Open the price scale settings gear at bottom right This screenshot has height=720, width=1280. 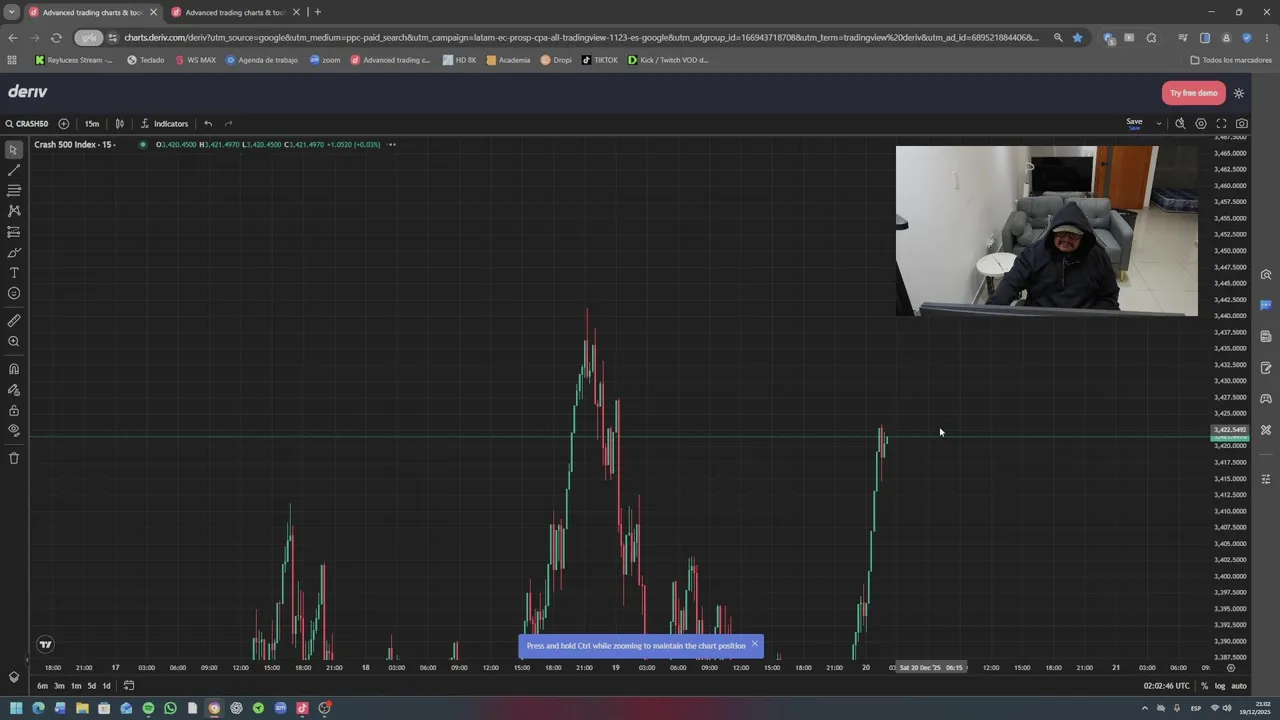coord(1231,668)
